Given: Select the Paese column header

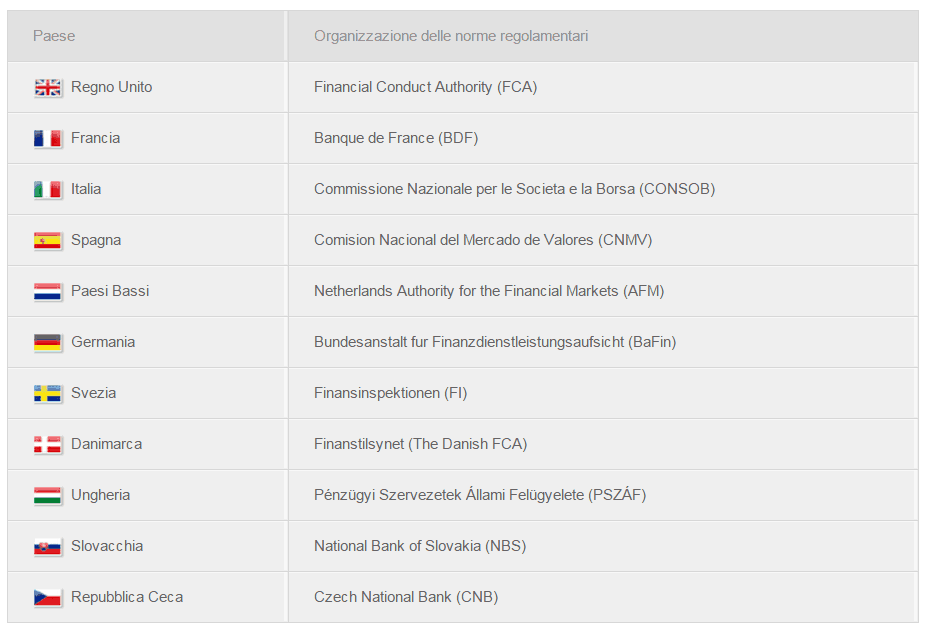Looking at the screenshot, I should [54, 36].
